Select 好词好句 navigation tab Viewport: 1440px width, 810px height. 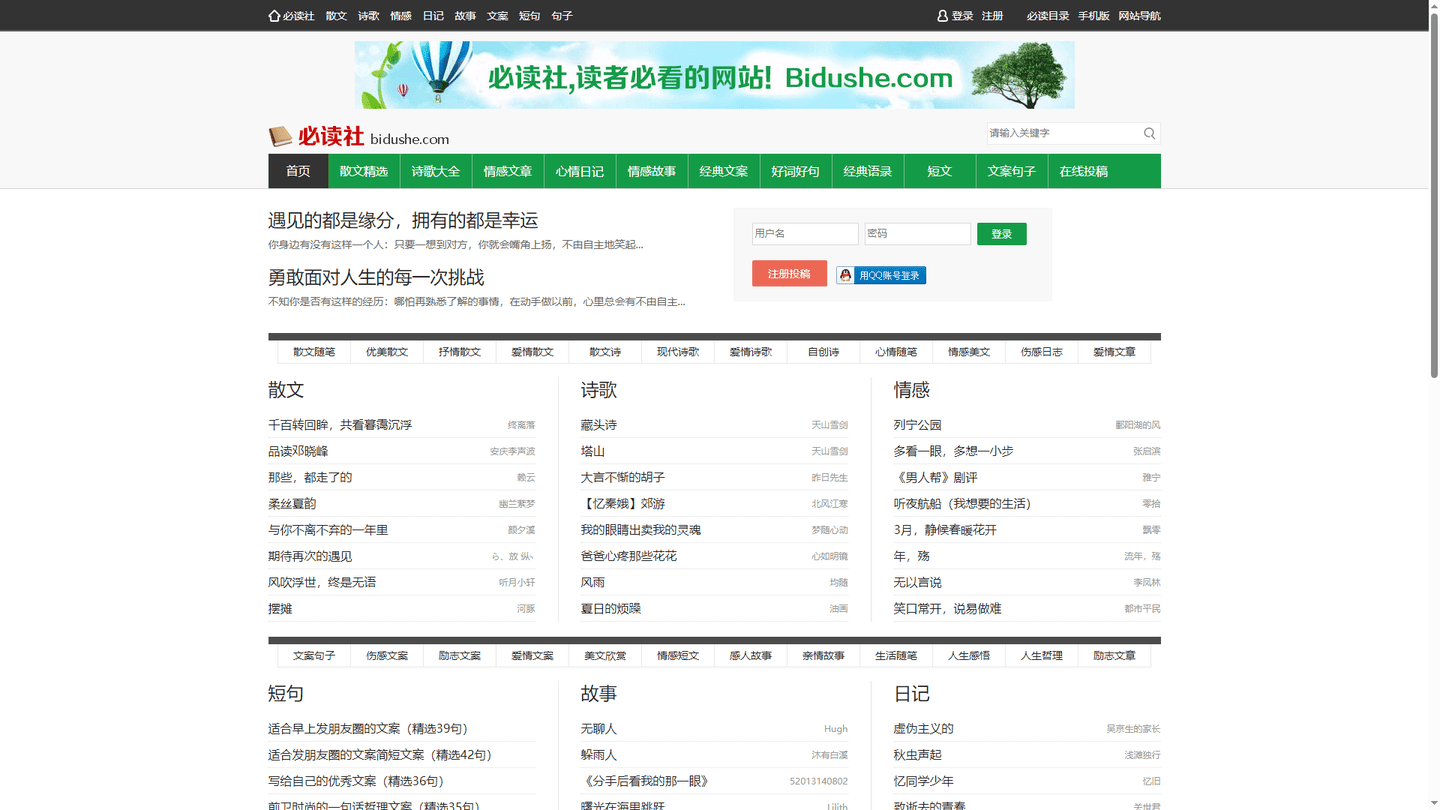click(796, 171)
